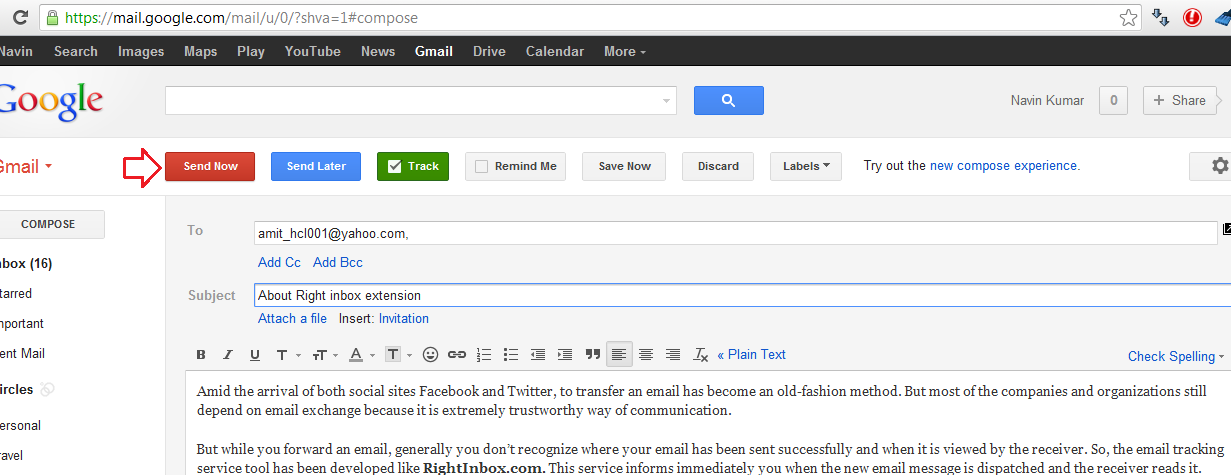This screenshot has width=1231, height=475.
Task: Open the text background color picker
Action: (x=398, y=355)
